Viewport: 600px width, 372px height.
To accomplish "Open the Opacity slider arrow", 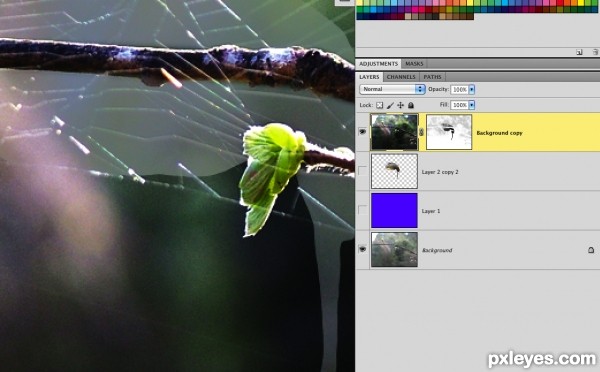I will [x=472, y=89].
